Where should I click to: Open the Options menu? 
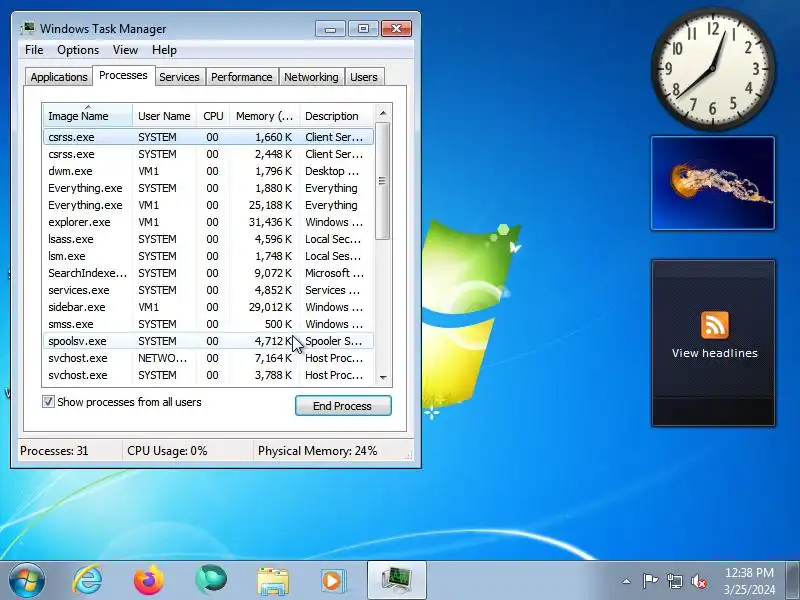[78, 50]
